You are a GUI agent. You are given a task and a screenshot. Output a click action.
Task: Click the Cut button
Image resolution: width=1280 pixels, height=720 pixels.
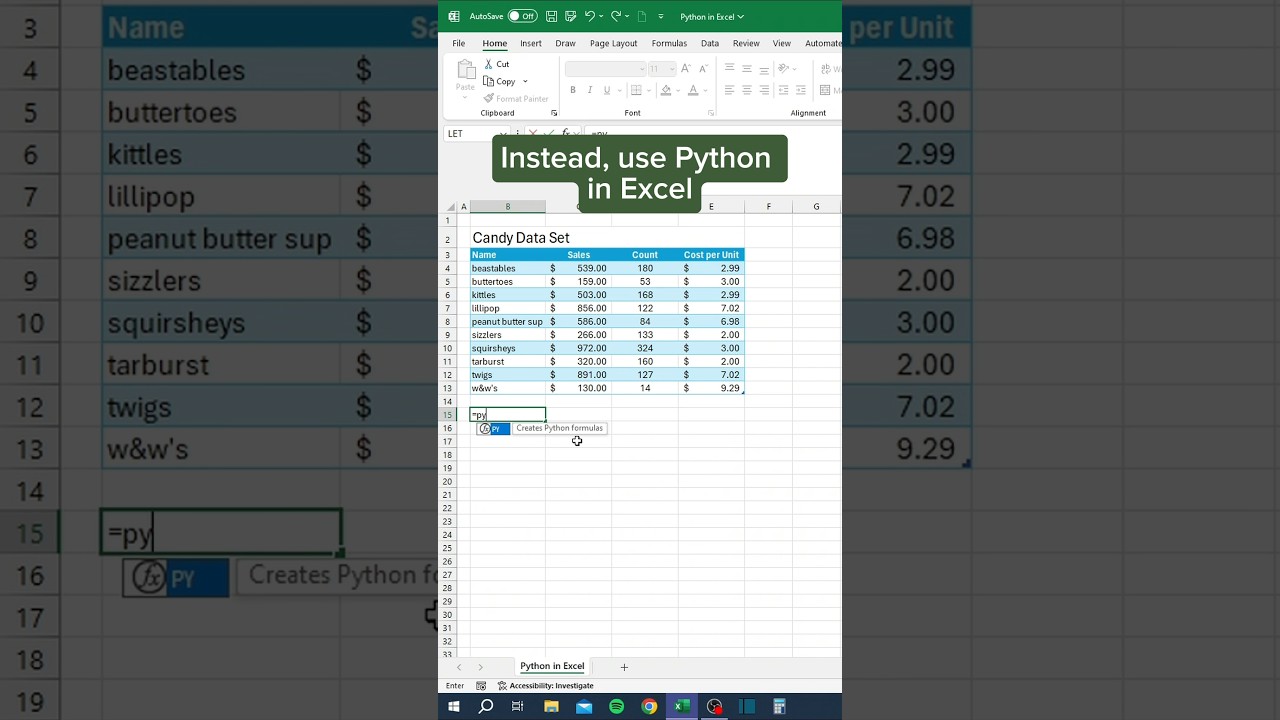[497, 64]
